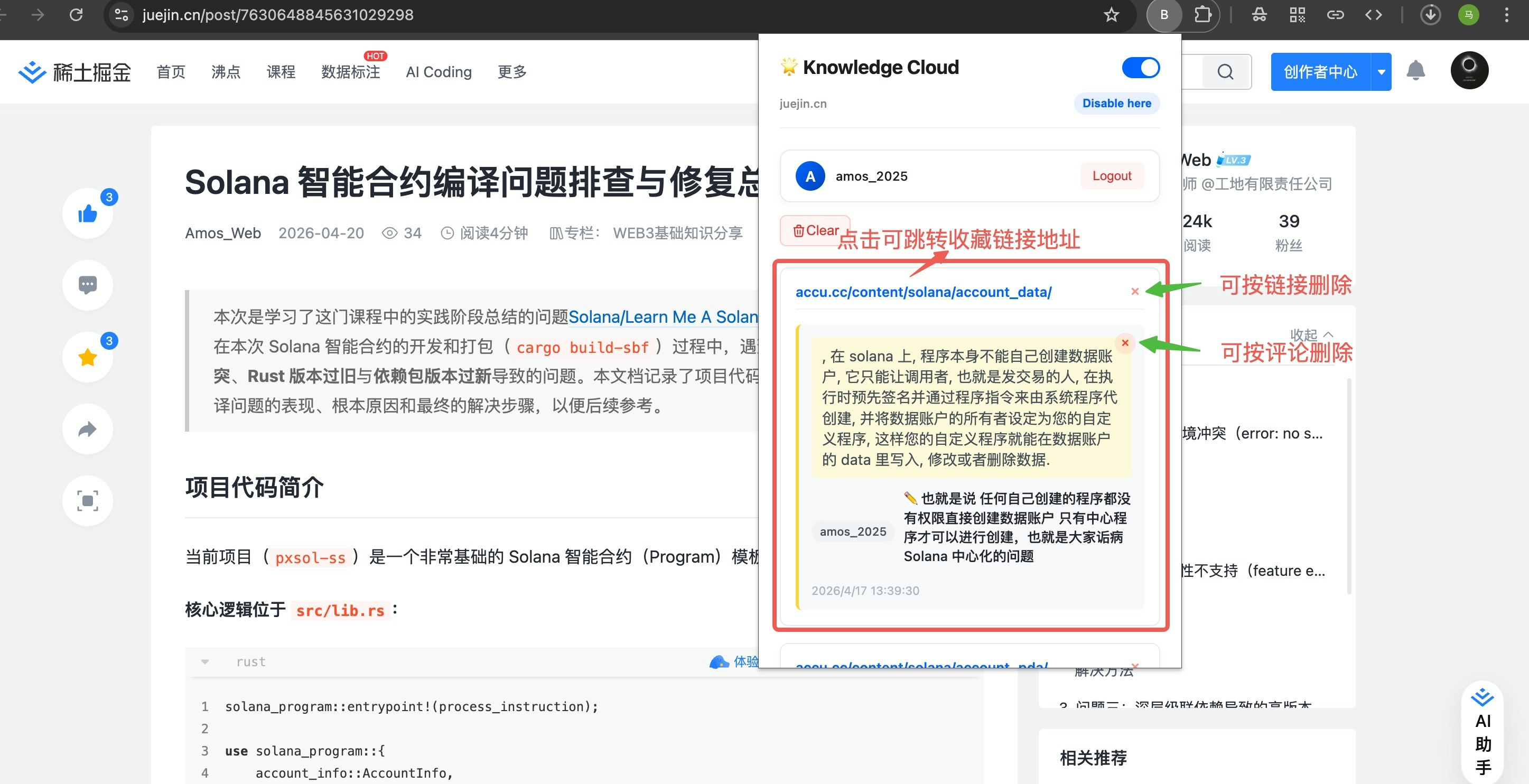The width and height of the screenshot is (1529, 784).
Task: Open notifications bell icon
Action: (1415, 71)
